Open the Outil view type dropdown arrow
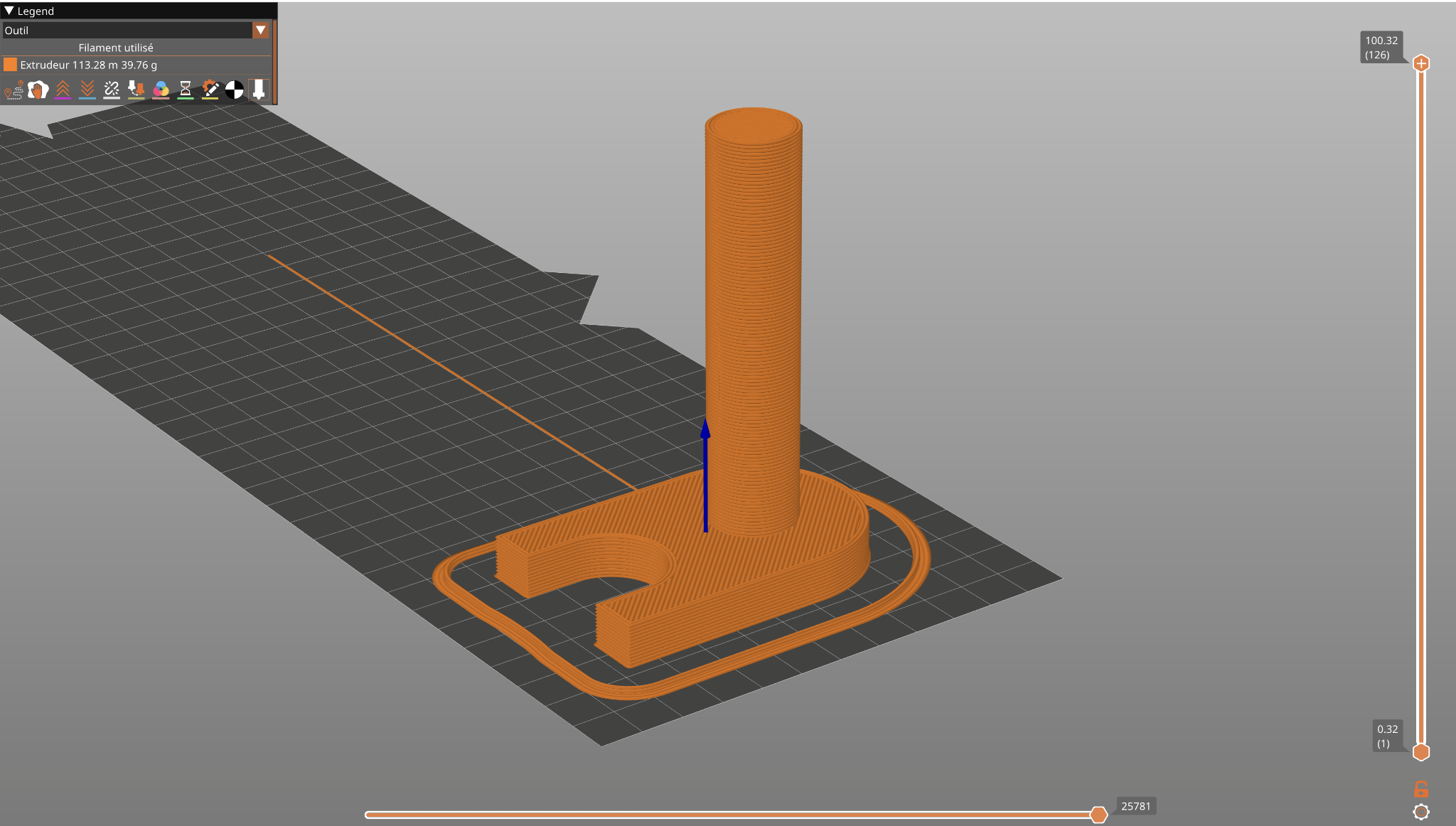This screenshot has height=826, width=1456. click(260, 30)
